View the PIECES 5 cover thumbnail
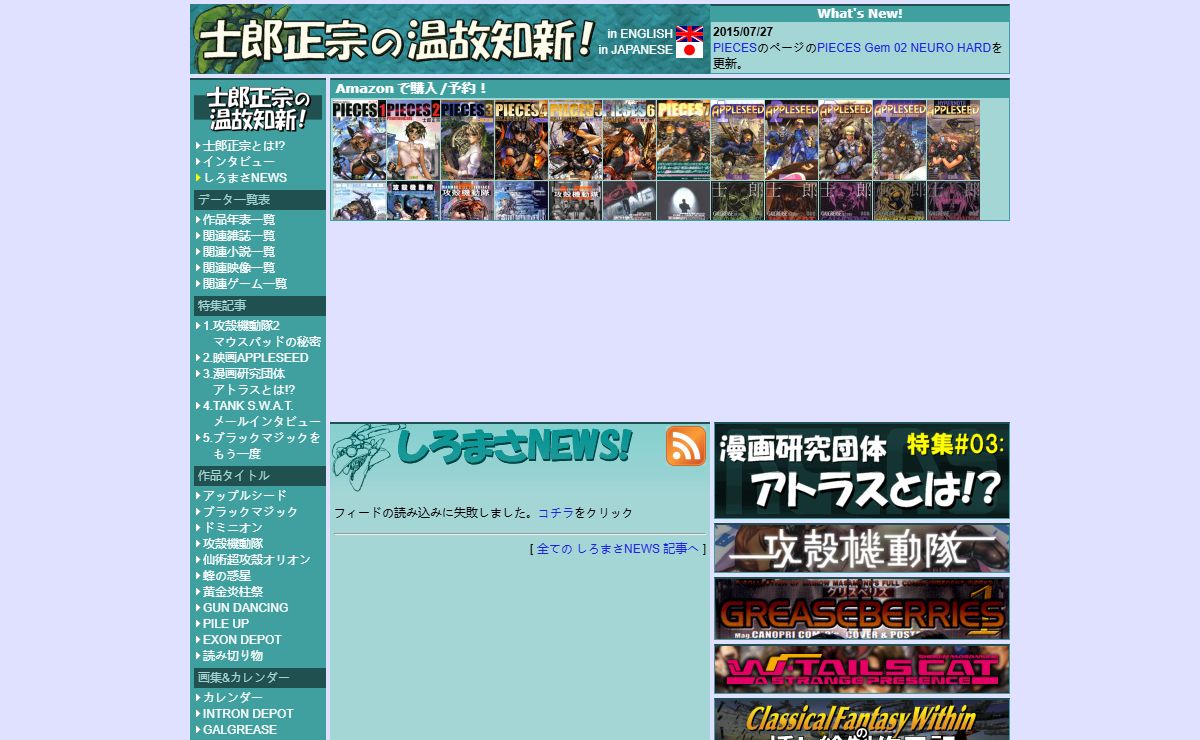This screenshot has height=740, width=1200. [575, 140]
